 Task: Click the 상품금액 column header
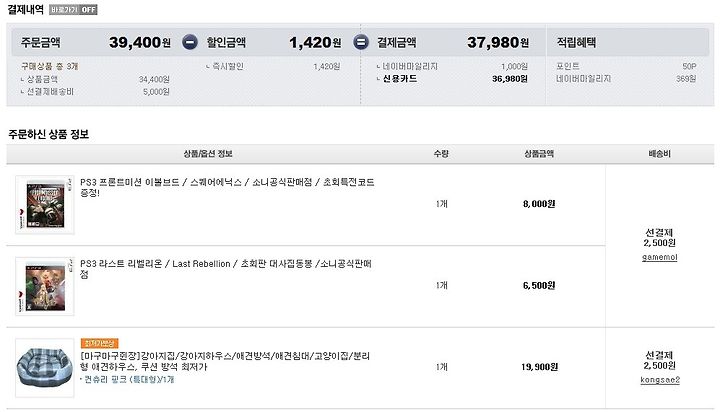click(x=539, y=154)
